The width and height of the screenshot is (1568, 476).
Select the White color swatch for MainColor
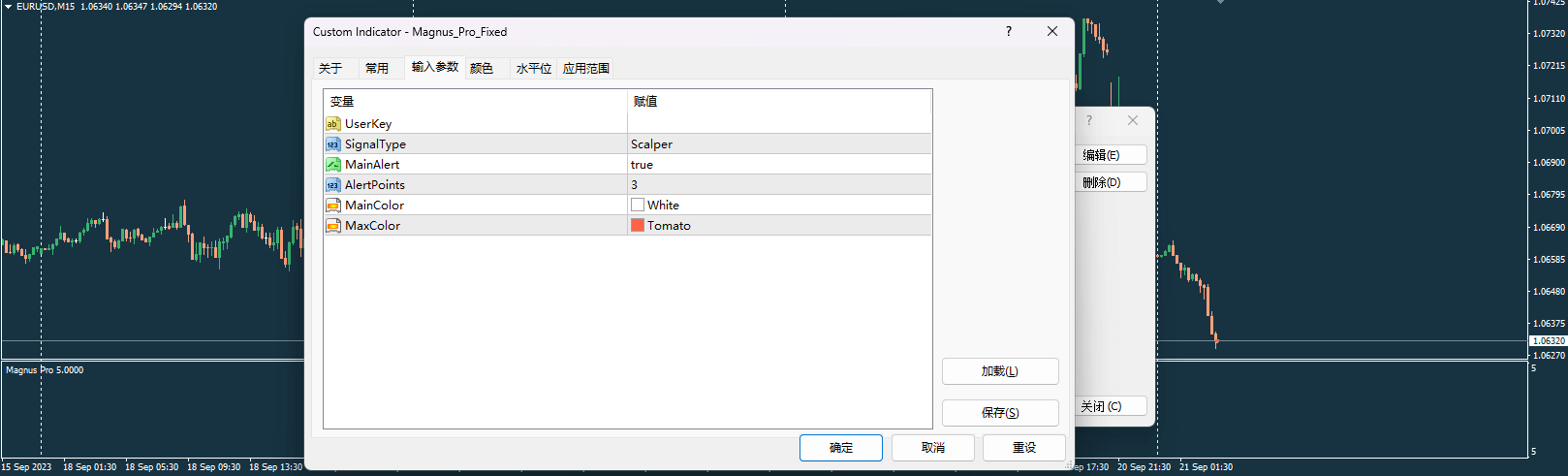pos(638,205)
